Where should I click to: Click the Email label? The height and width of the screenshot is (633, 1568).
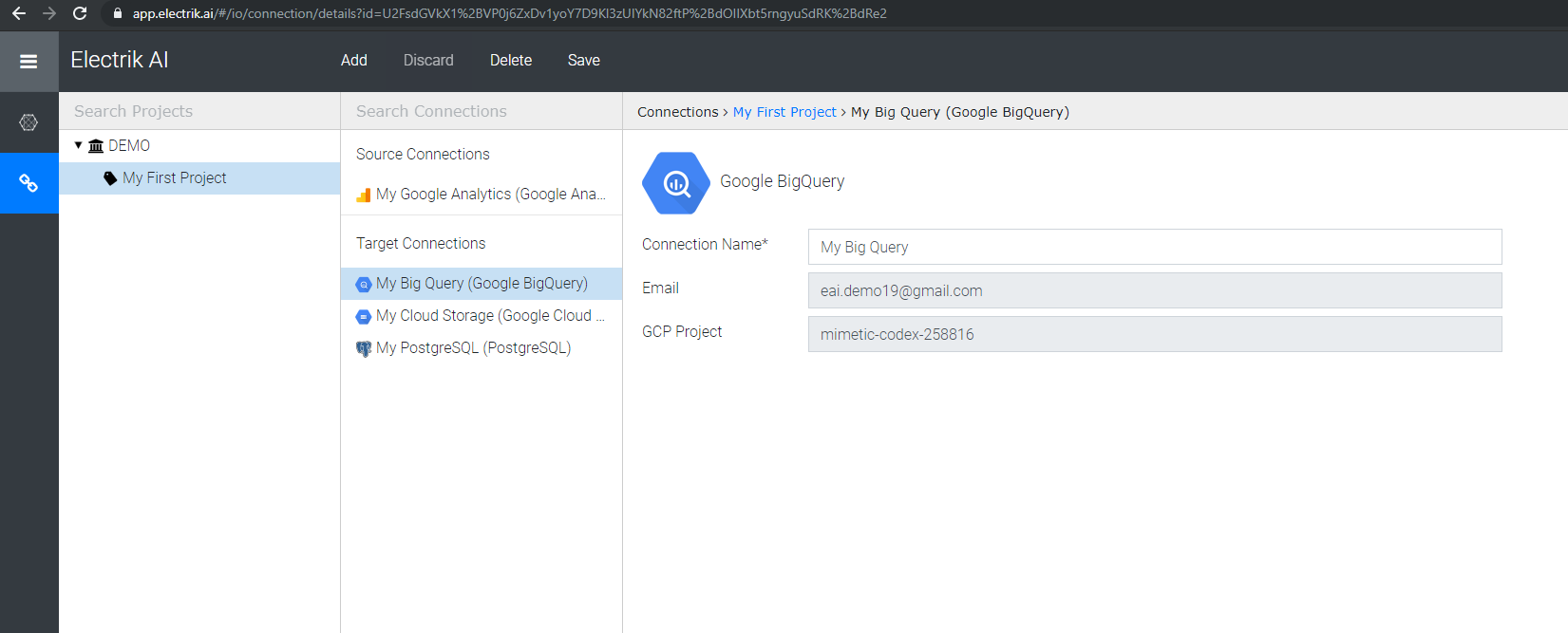[660, 288]
